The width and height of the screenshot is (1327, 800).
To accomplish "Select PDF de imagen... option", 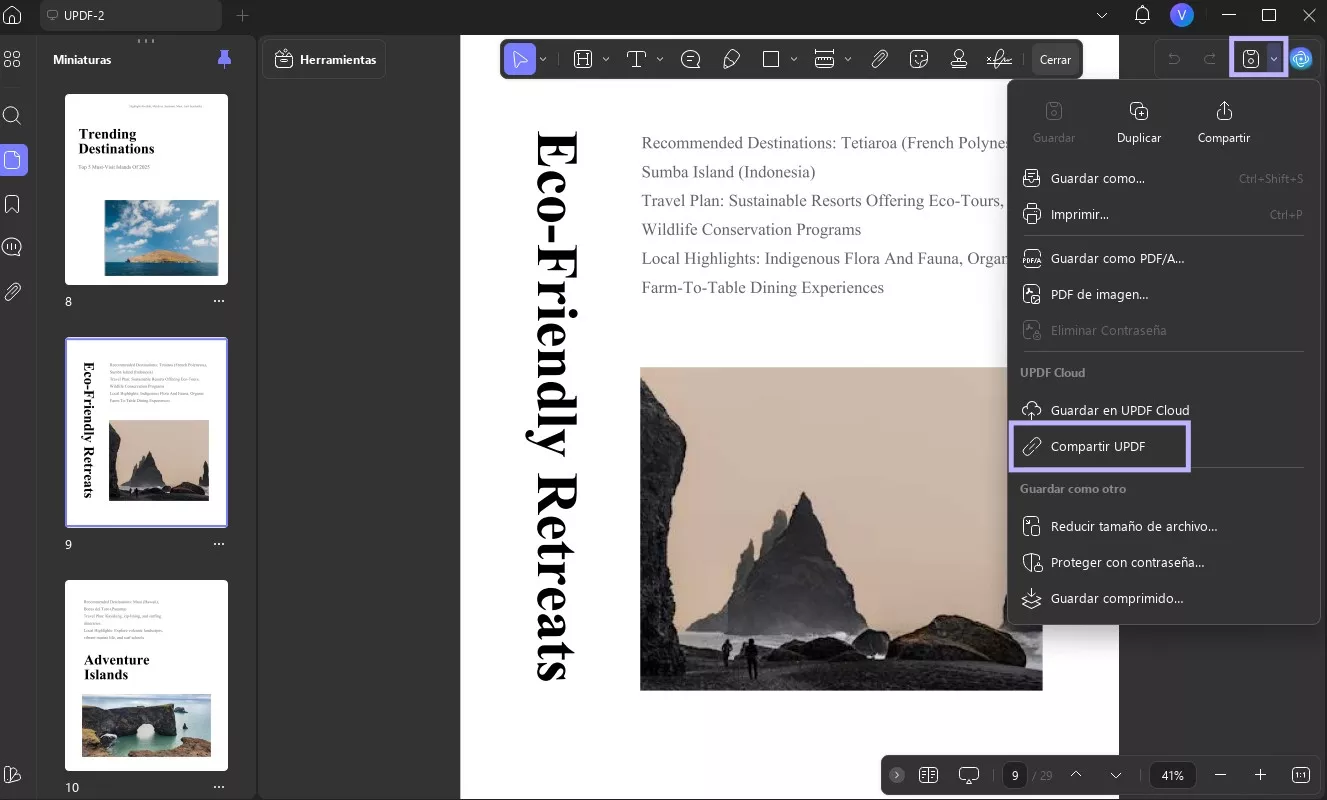I will click(1164, 294).
